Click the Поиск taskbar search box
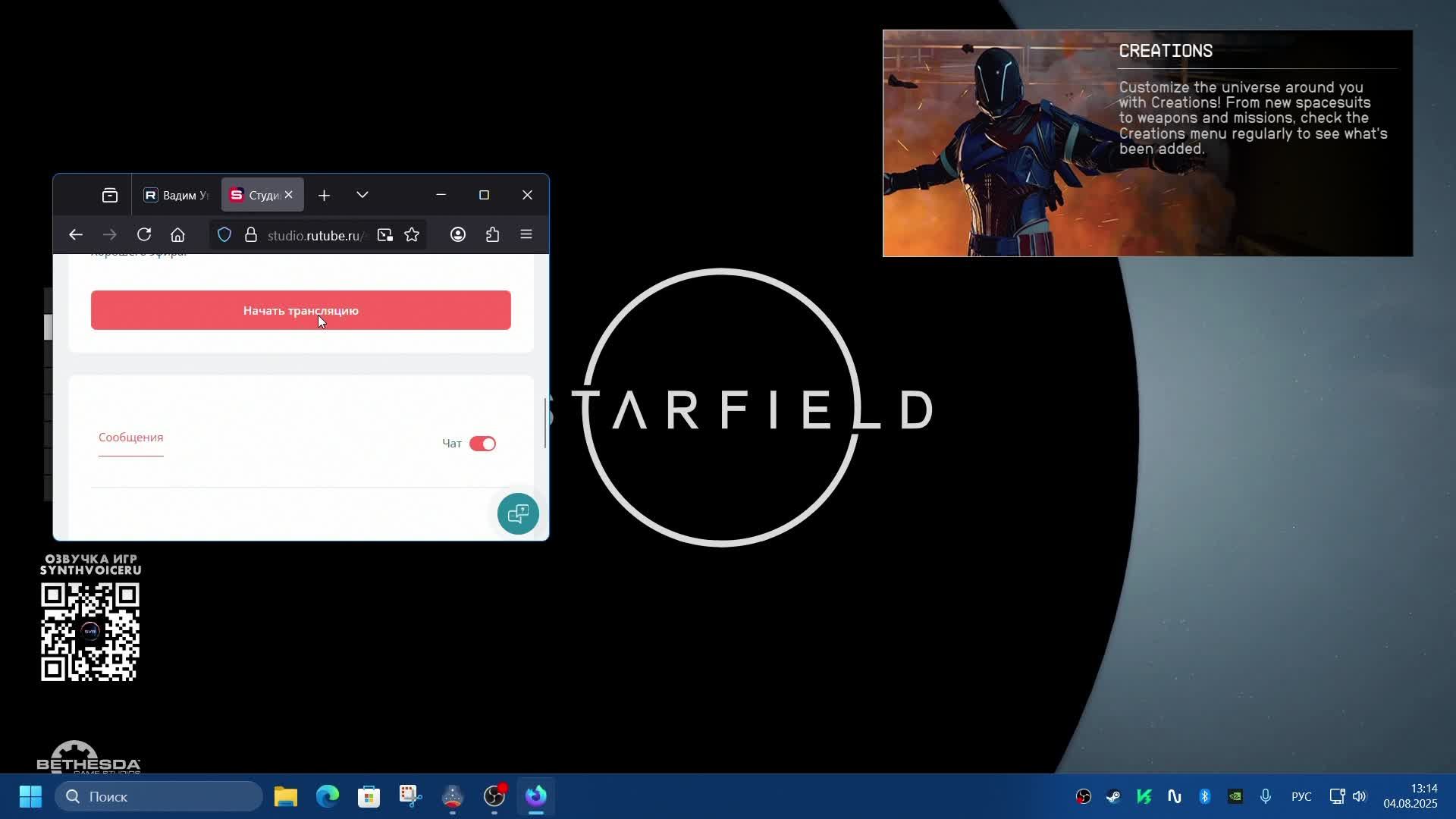Screen dimensions: 1456x819 pos(158,796)
